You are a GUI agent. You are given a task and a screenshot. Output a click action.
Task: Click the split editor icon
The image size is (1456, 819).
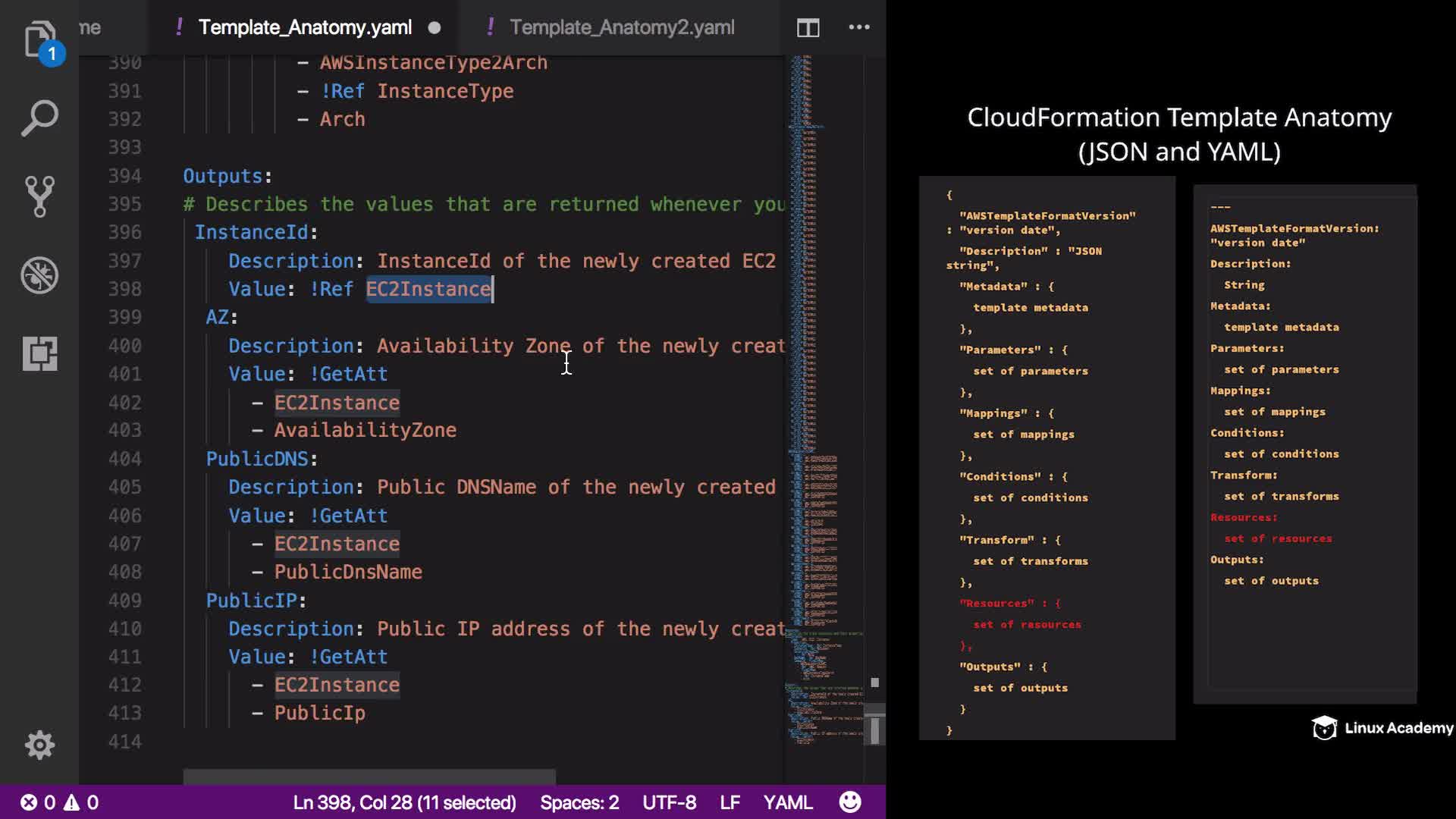pyautogui.click(x=808, y=28)
